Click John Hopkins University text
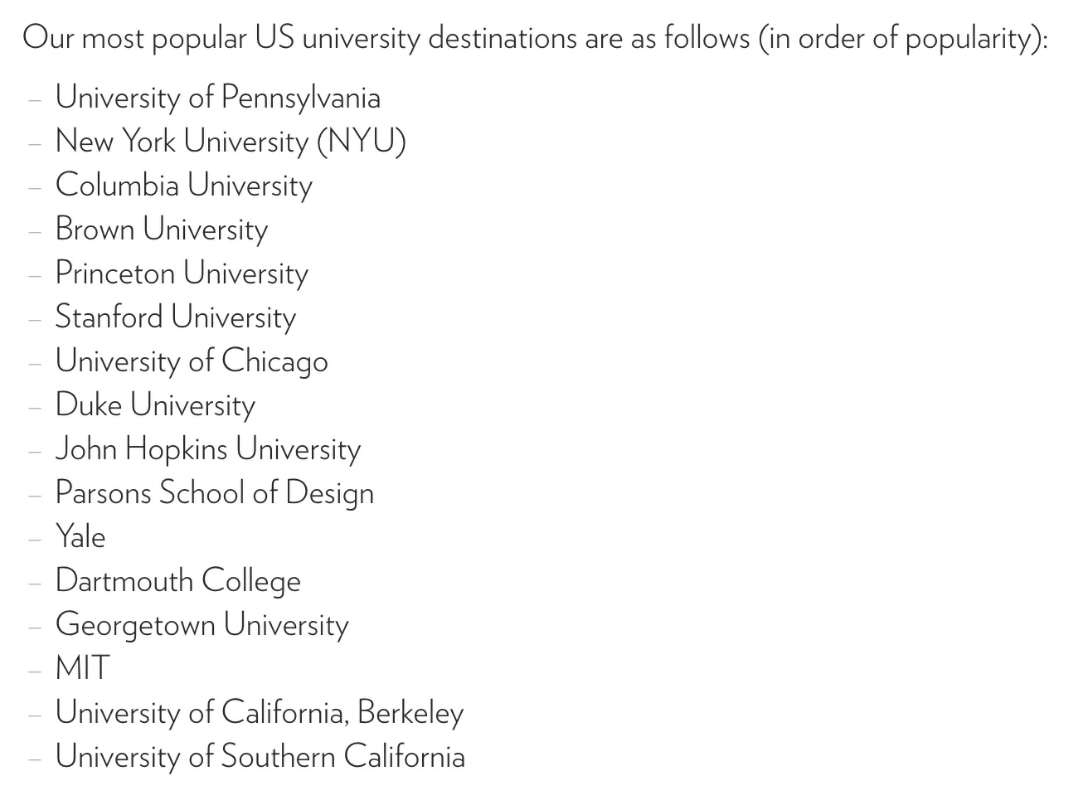1071x788 pixels. (x=208, y=449)
